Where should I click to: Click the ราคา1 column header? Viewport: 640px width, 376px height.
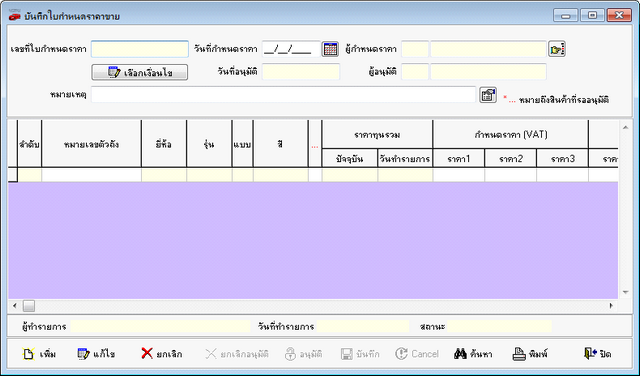(x=459, y=158)
